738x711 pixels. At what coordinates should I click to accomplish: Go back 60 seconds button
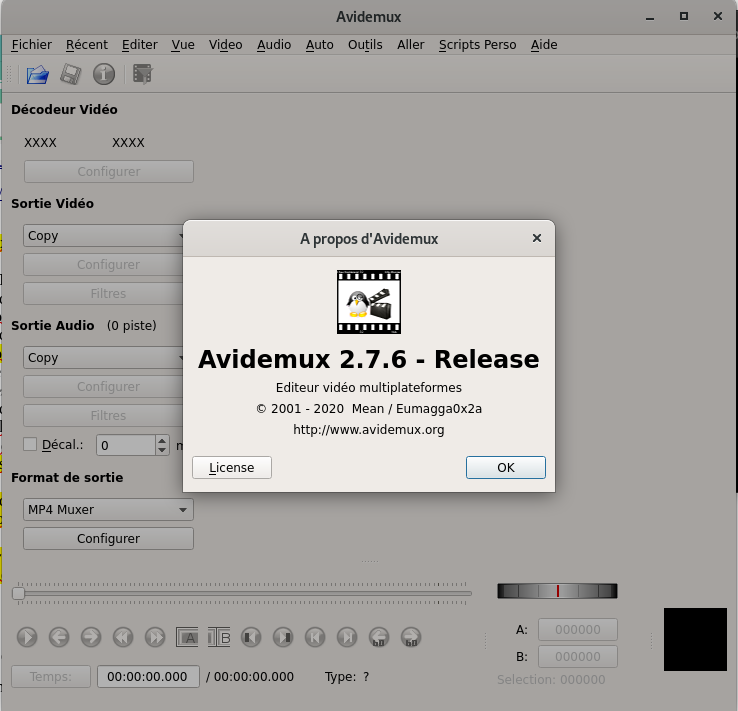[x=379, y=638]
